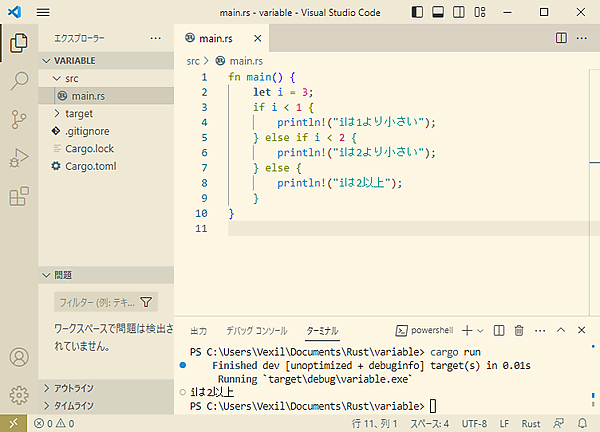Open the Manage gear settings
The height and width of the screenshot is (432, 600).
(x=18, y=394)
